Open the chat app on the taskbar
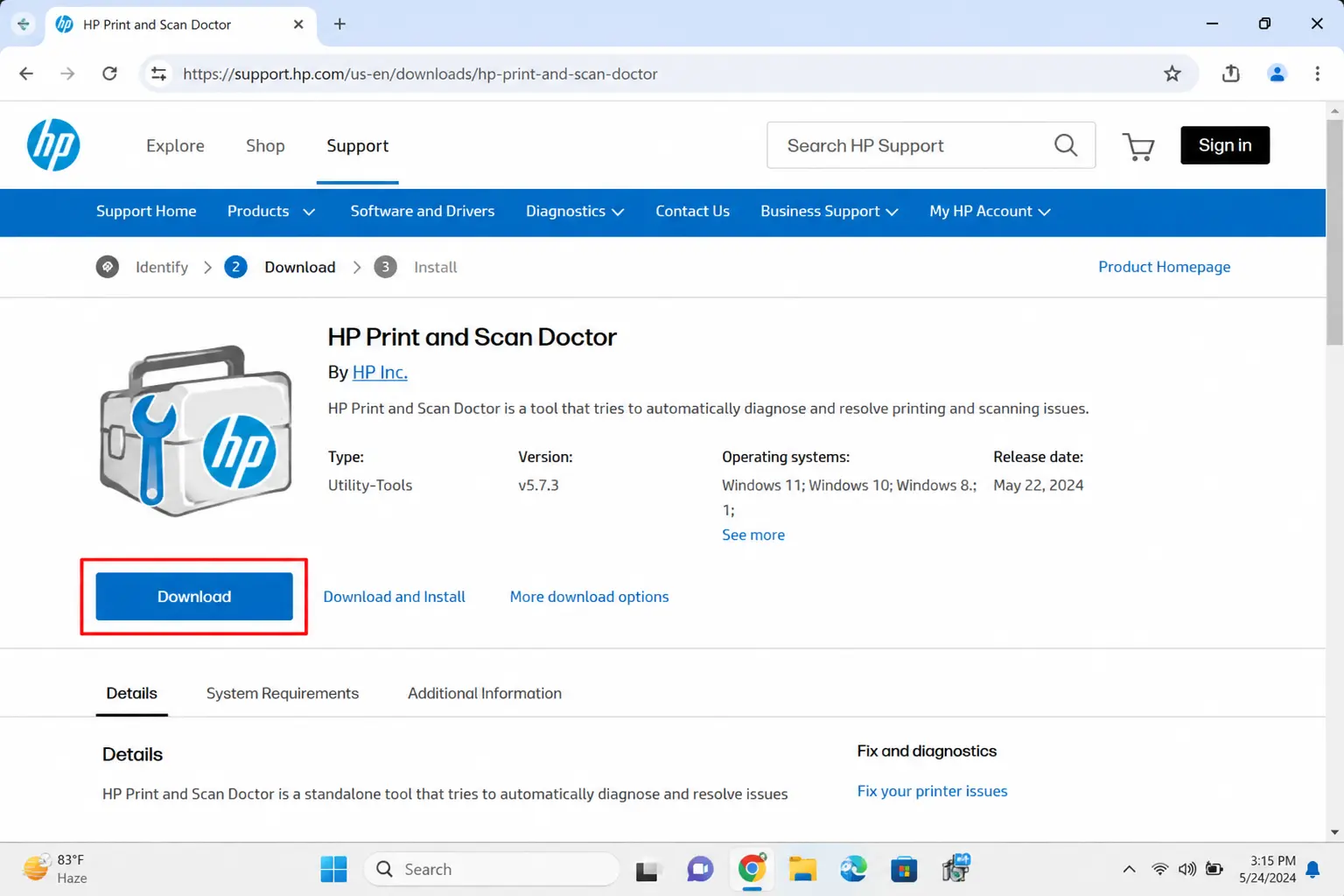 click(x=700, y=869)
